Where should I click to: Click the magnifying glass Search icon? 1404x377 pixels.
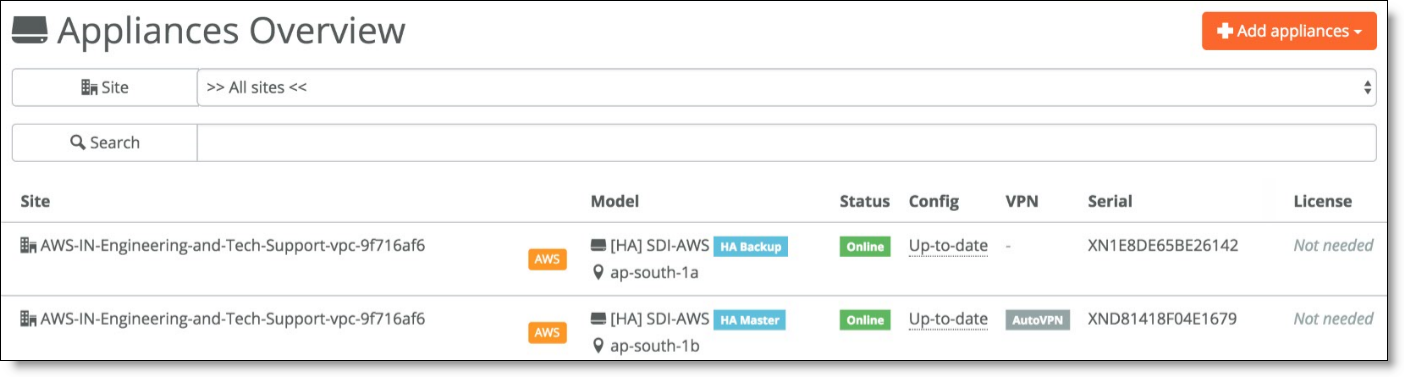coord(77,142)
